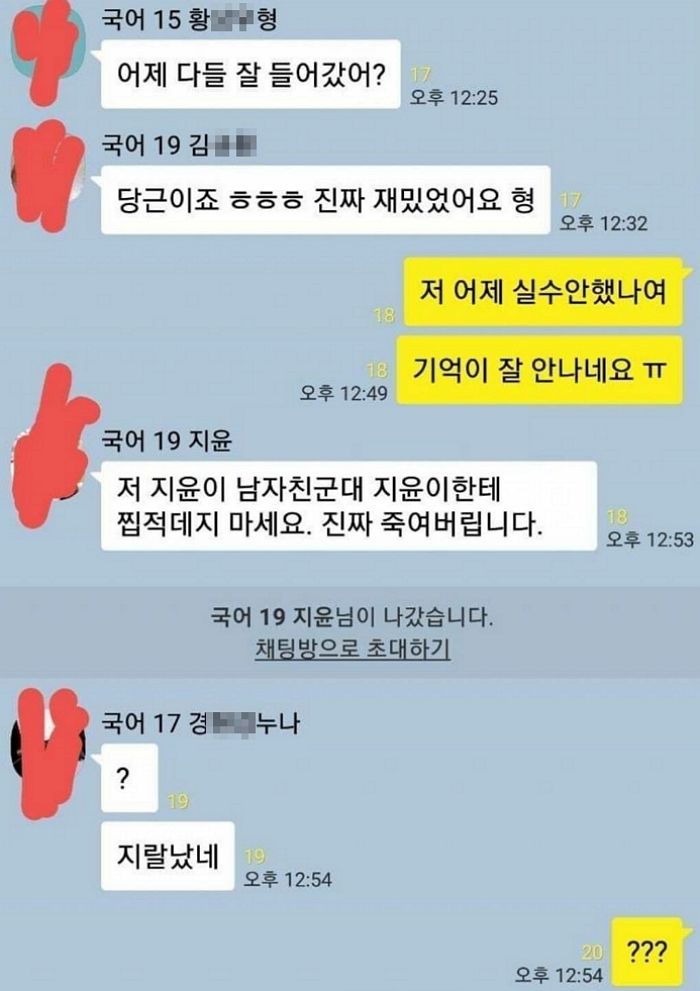Click the 지윤님이 나갔습니다 notice
700x991 pixels.
pos(352,616)
